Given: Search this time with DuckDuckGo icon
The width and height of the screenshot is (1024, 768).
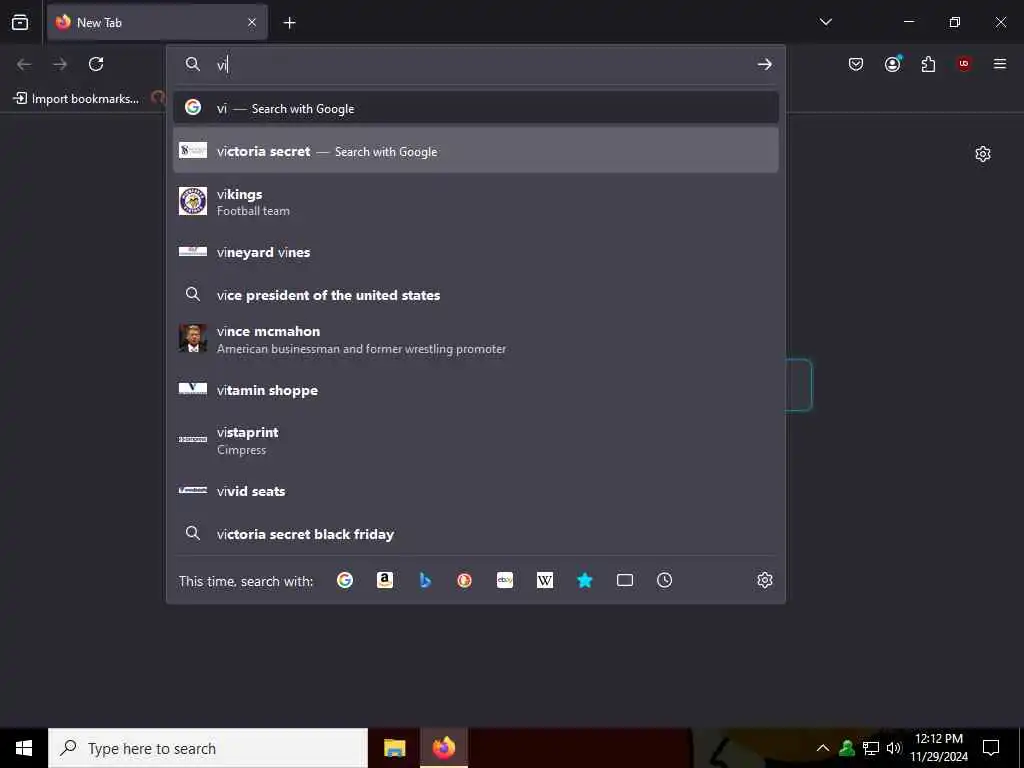Looking at the screenshot, I should click(464, 580).
